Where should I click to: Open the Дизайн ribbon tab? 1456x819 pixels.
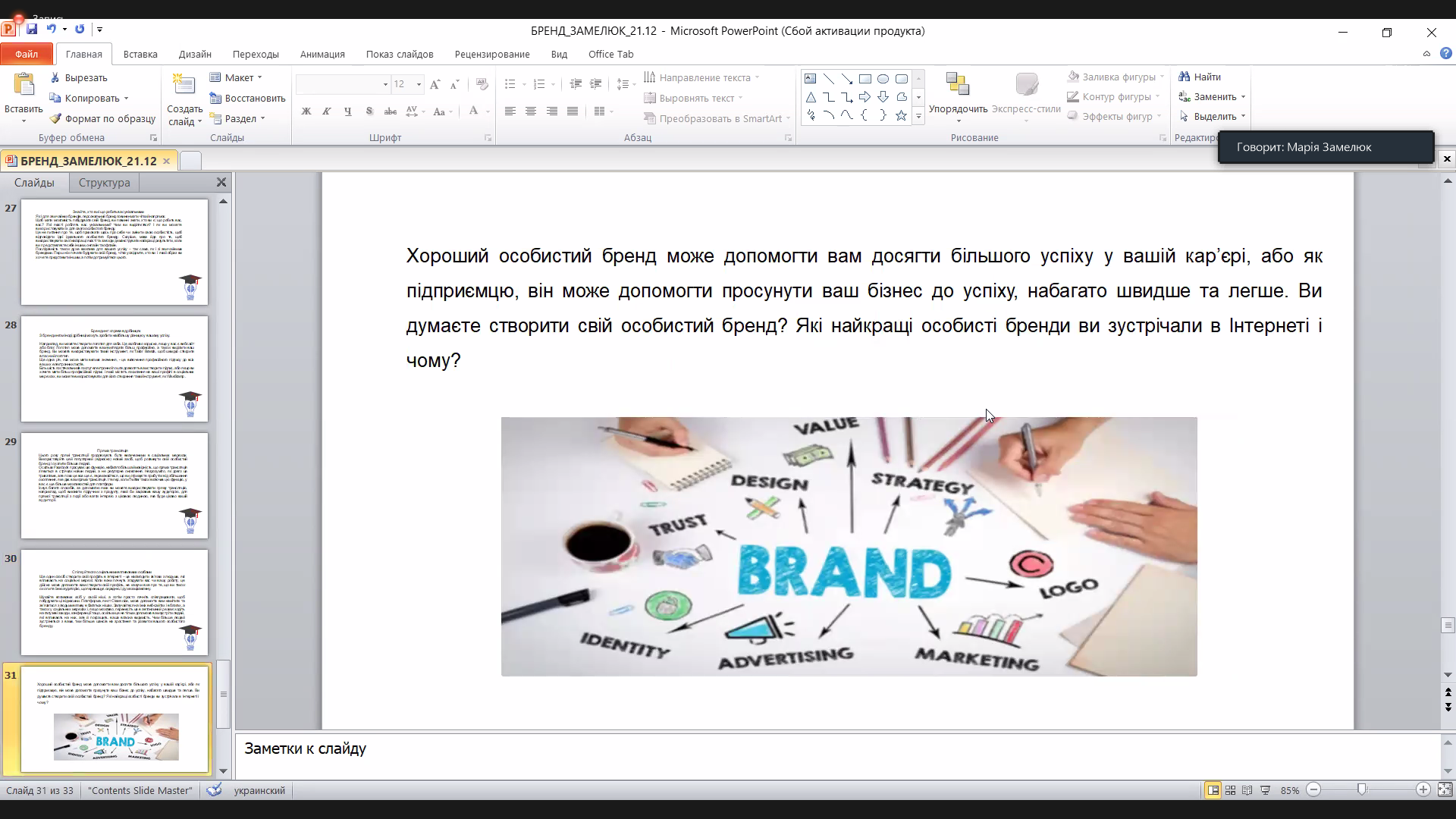click(x=195, y=54)
